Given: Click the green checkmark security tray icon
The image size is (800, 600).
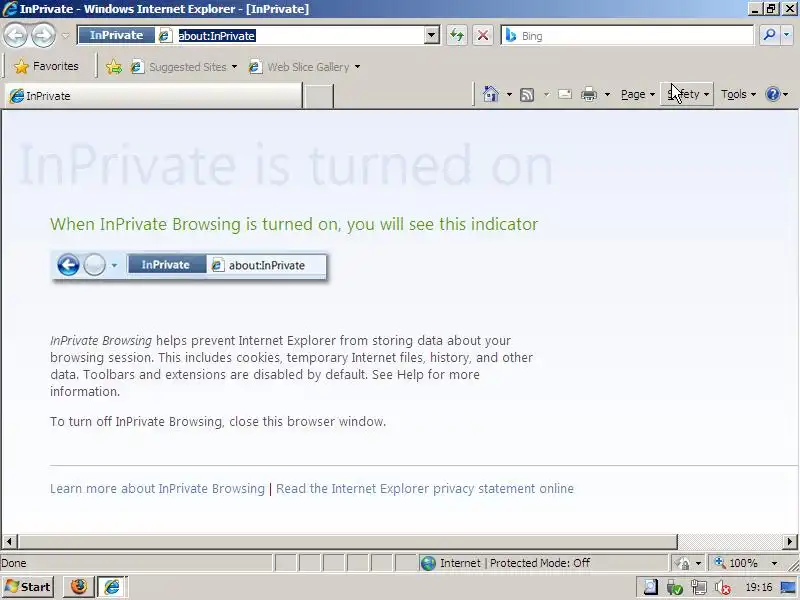Looking at the screenshot, I should click(674, 588).
